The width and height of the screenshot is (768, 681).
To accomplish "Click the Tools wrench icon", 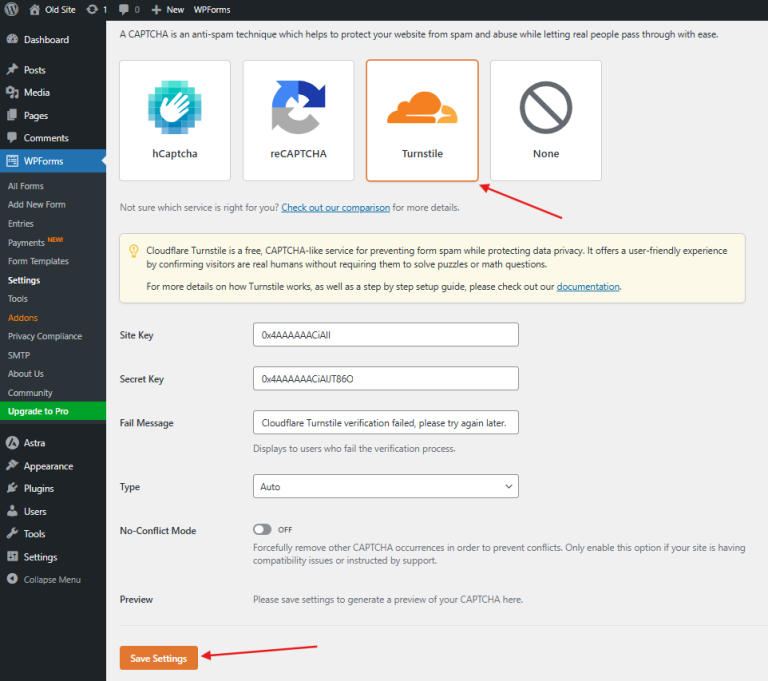I will (12, 534).
